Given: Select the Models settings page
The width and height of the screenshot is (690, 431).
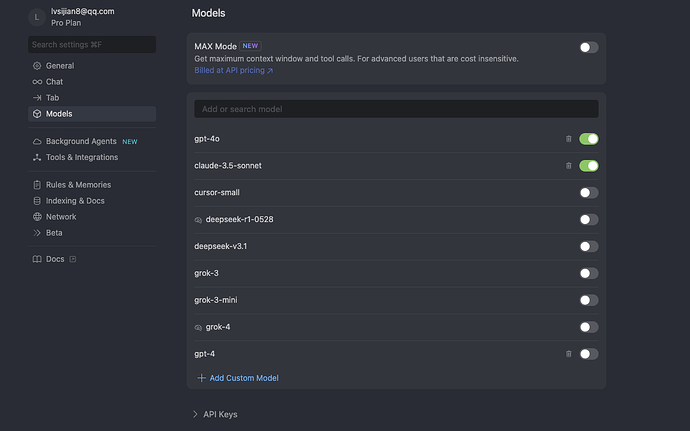Looking at the screenshot, I should pyautogui.click(x=92, y=114).
